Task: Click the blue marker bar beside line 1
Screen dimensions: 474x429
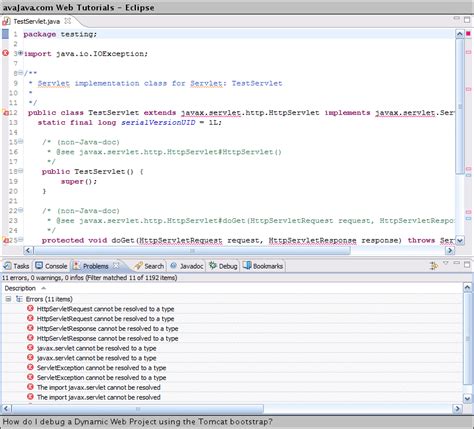Action: (5, 34)
